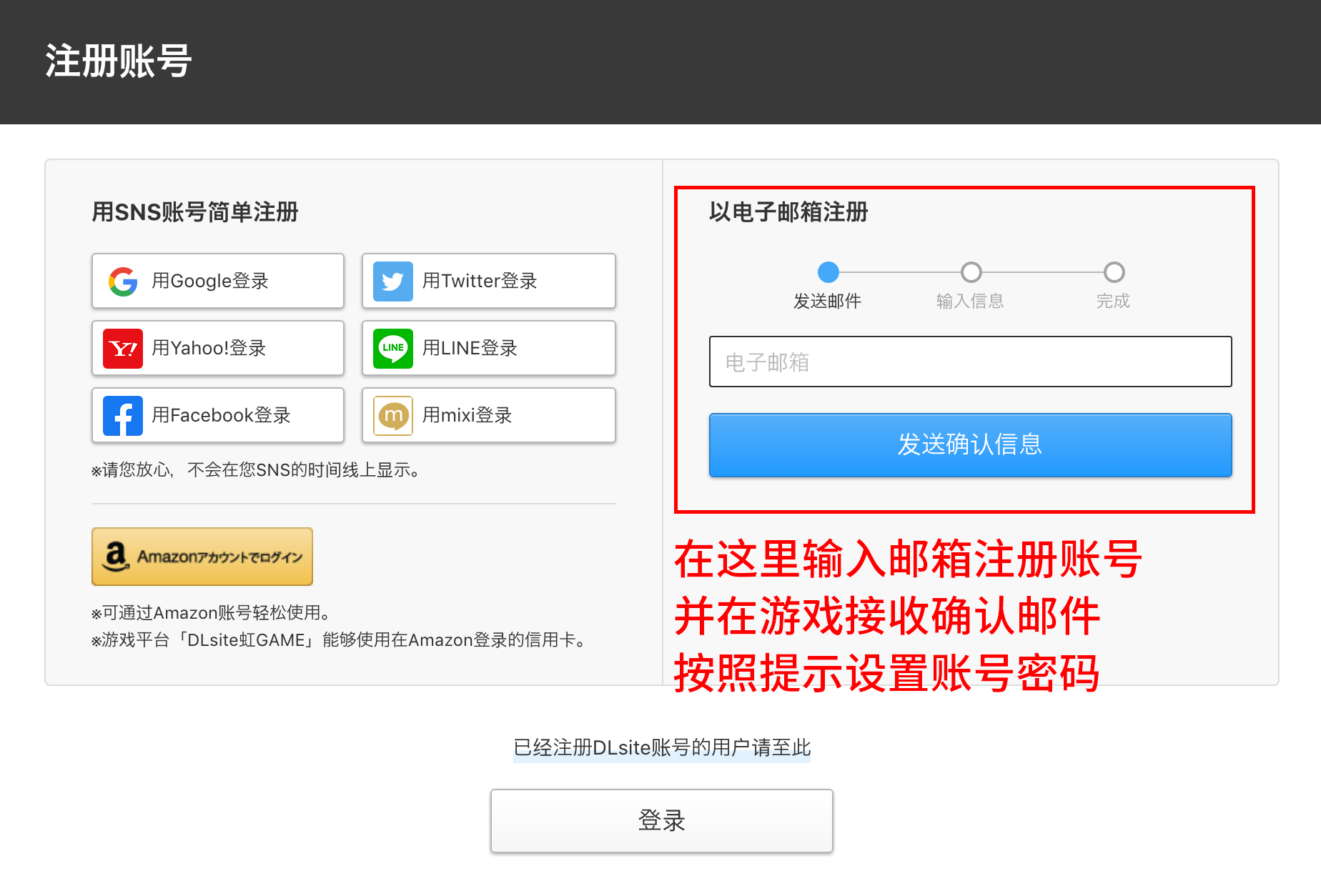
Task: Select the 发送邮件 step indicator
Action: [x=828, y=272]
